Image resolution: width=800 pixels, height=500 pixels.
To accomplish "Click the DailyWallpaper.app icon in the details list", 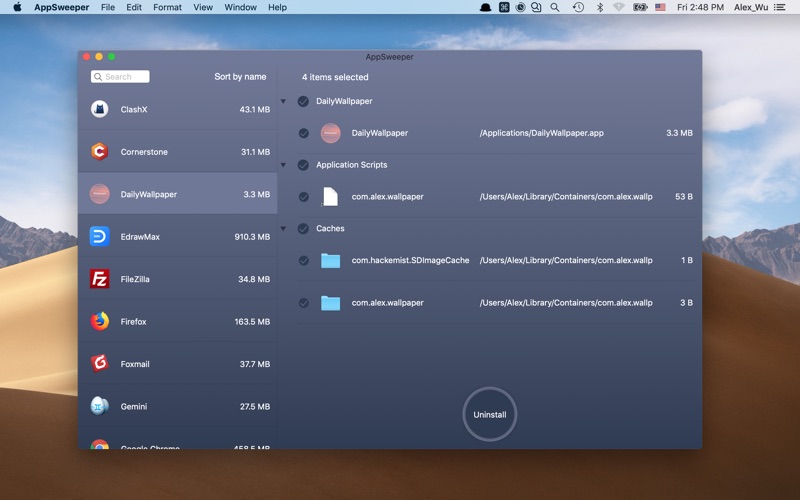I will (x=331, y=133).
